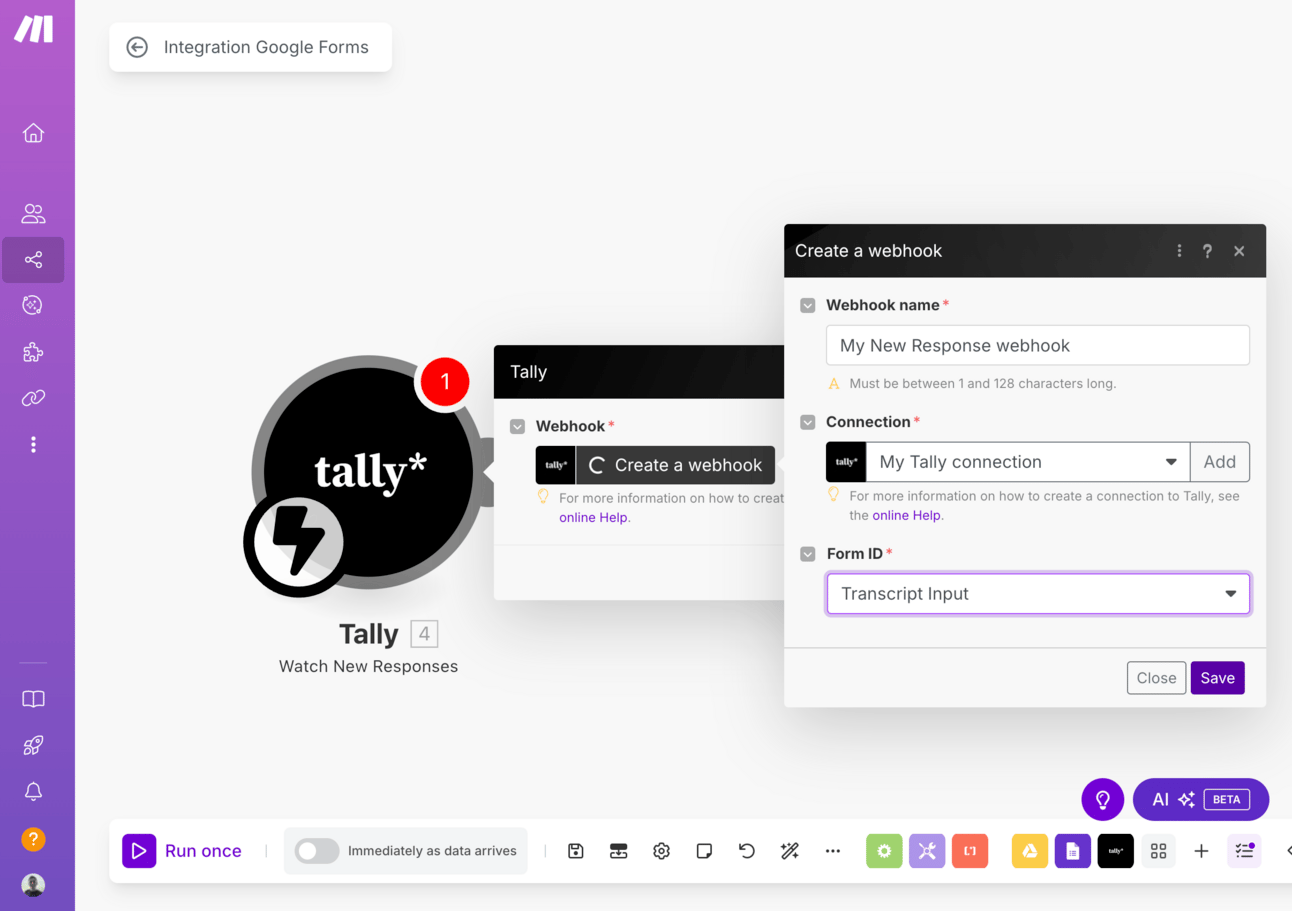Open the webhook dialog's three-dot options

click(1179, 251)
